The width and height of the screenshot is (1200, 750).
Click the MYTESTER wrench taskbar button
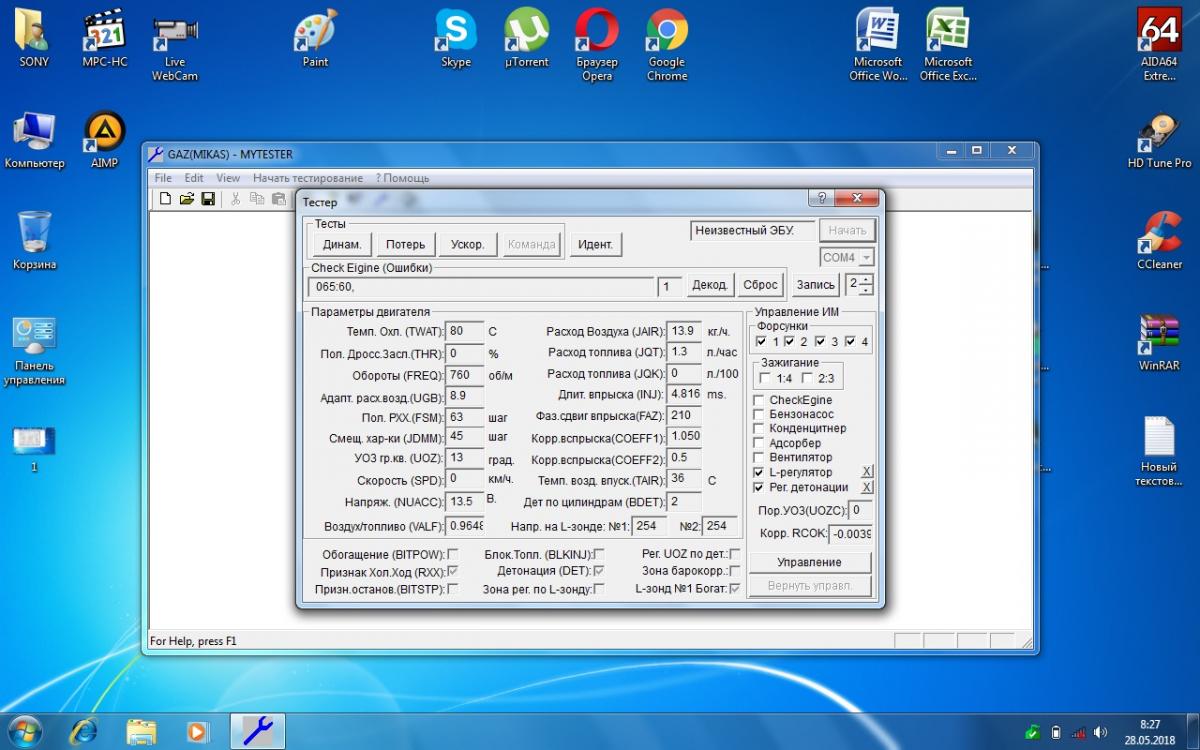tap(257, 731)
